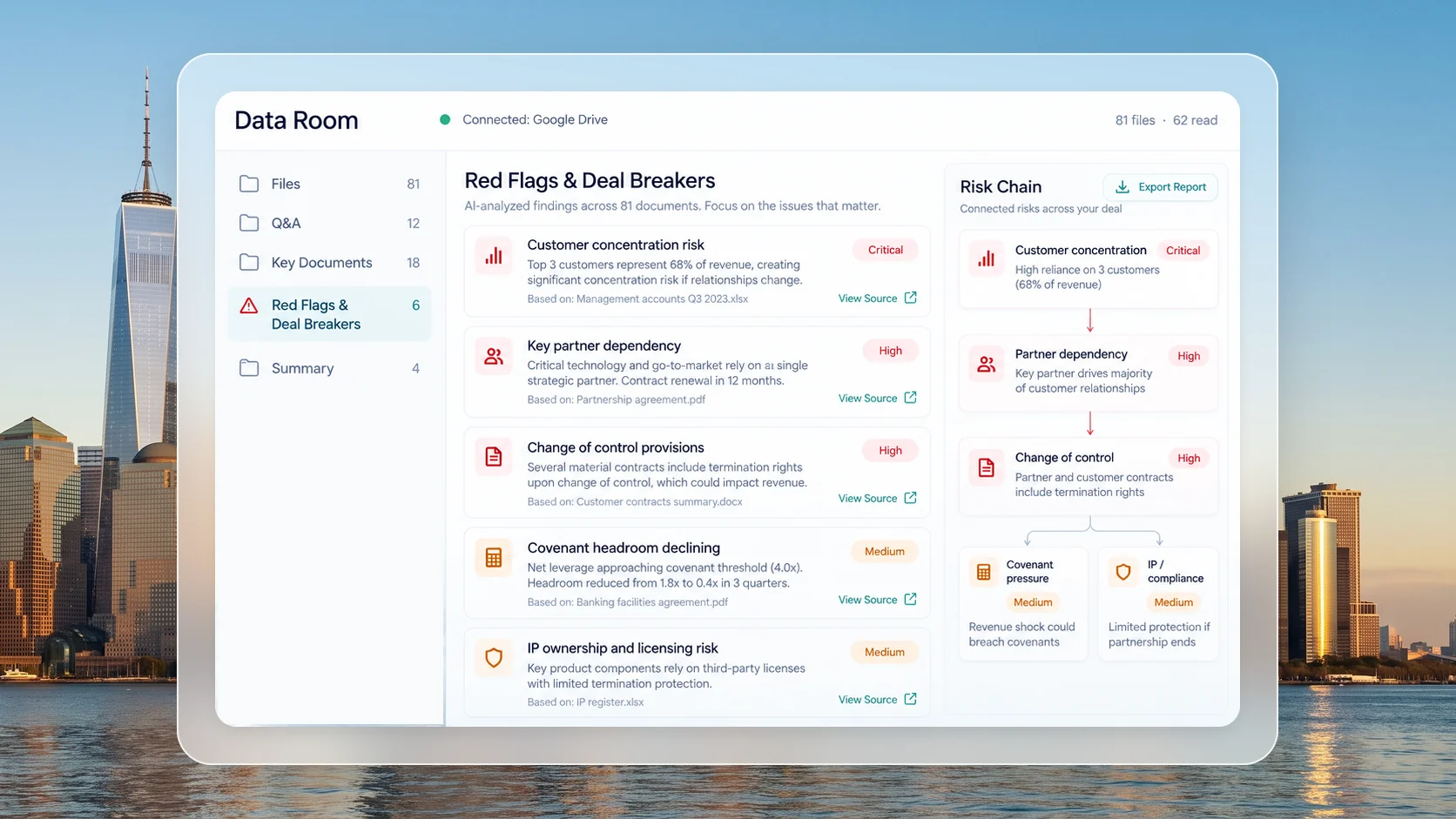Screen dimensions: 1456x819
Task: Click the warning triangle icon for Red Flags
Action: 249,305
